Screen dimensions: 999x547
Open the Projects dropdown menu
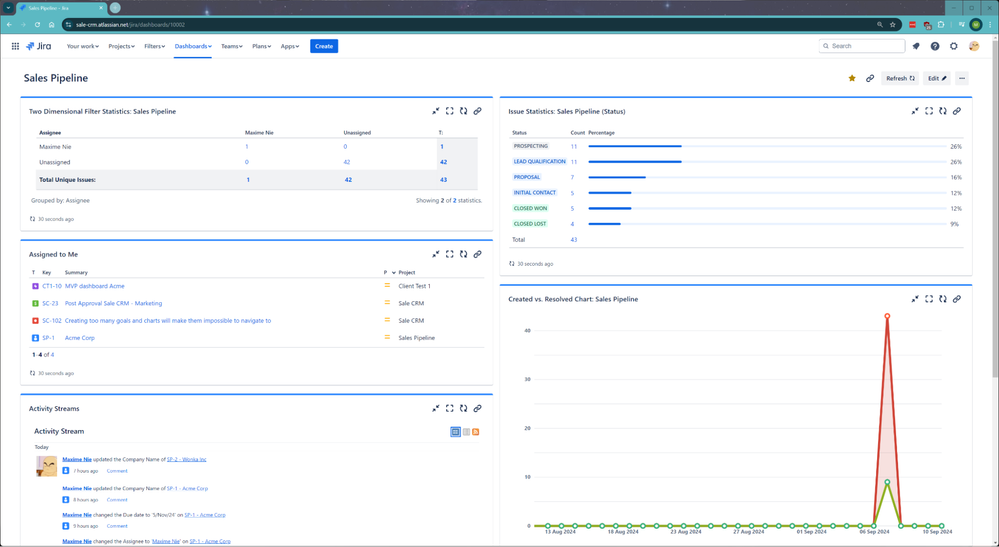[x=121, y=46]
